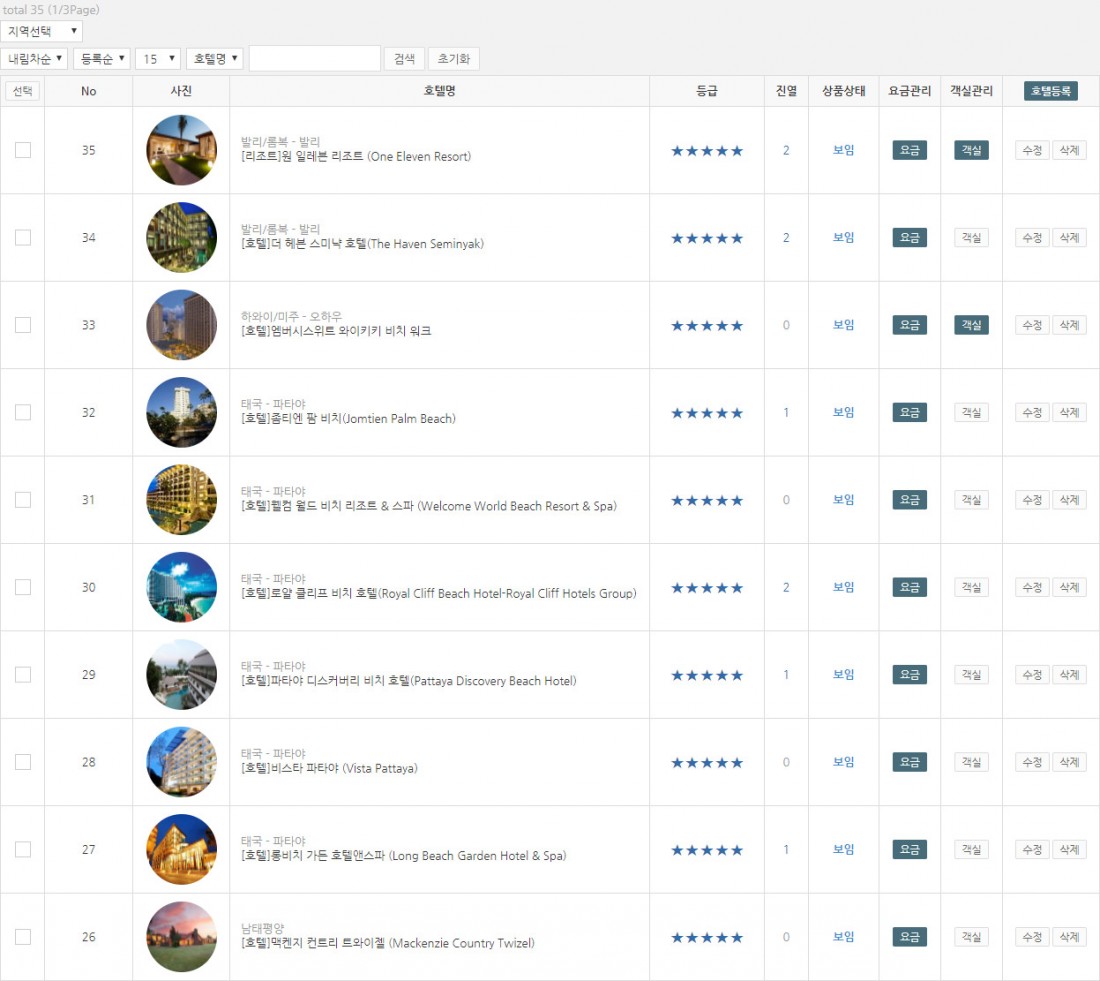This screenshot has height=981, width=1100.
Task: Click 보임 status link for row No 35
Action: 843,150
